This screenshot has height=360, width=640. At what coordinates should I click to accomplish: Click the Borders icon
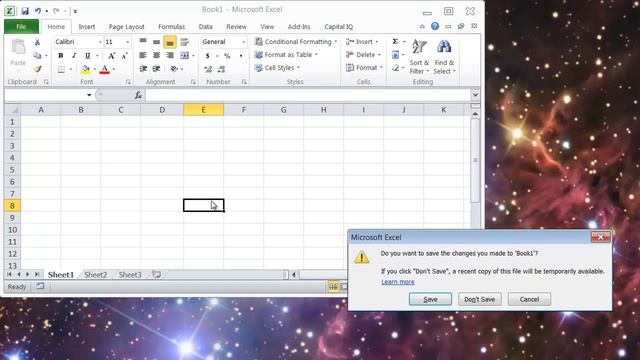(x=61, y=69)
